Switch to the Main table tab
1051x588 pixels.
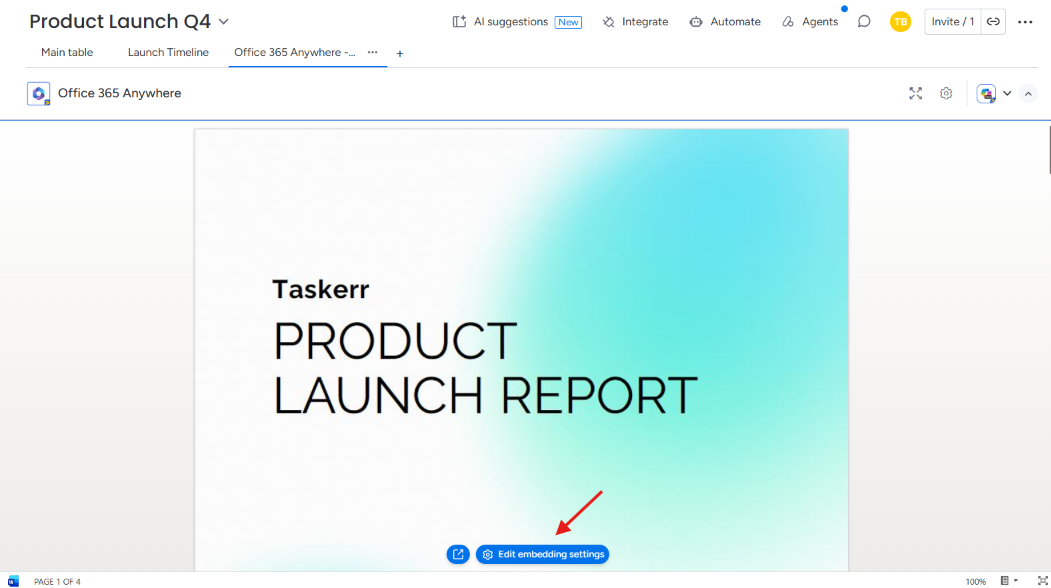click(x=67, y=52)
